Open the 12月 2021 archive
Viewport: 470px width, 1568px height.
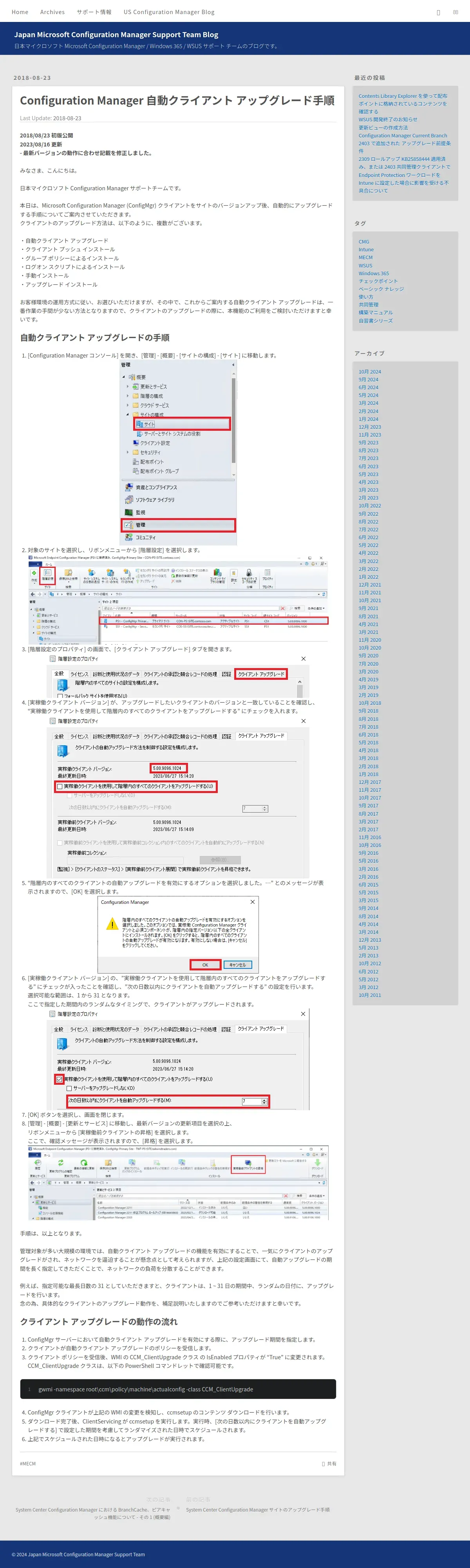370,585
